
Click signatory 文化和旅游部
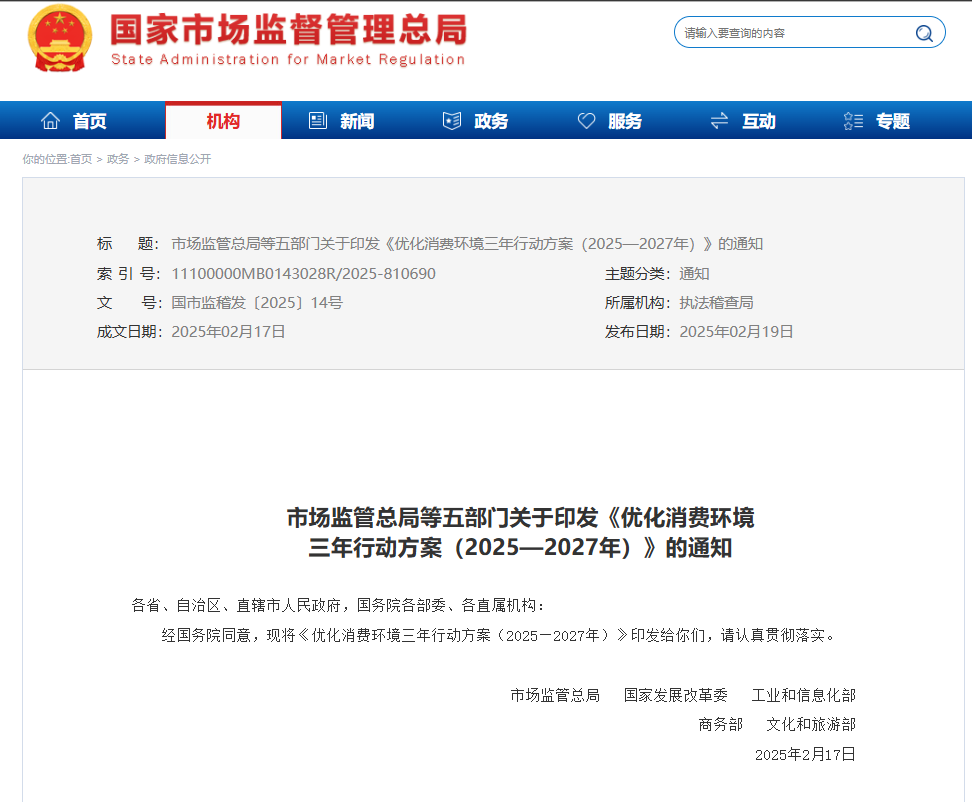(x=811, y=725)
